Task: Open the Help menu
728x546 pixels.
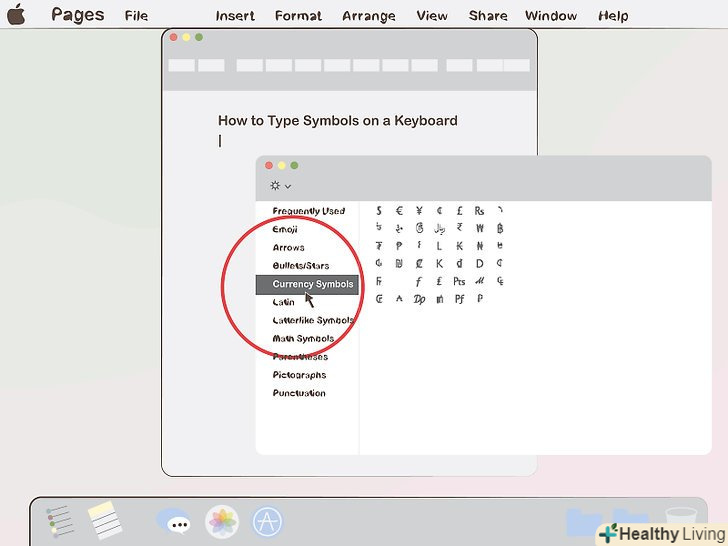Action: (613, 16)
